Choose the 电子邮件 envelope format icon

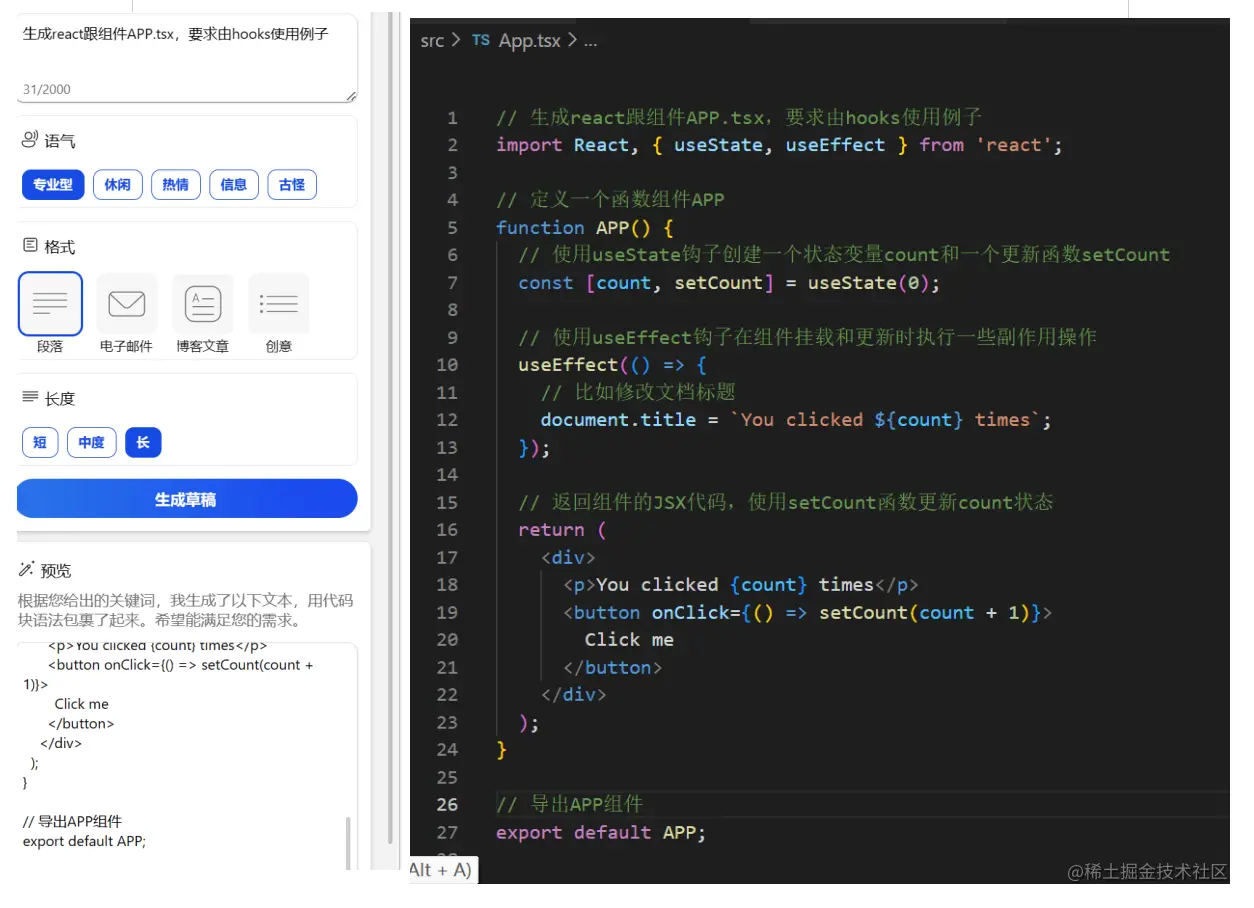click(127, 304)
